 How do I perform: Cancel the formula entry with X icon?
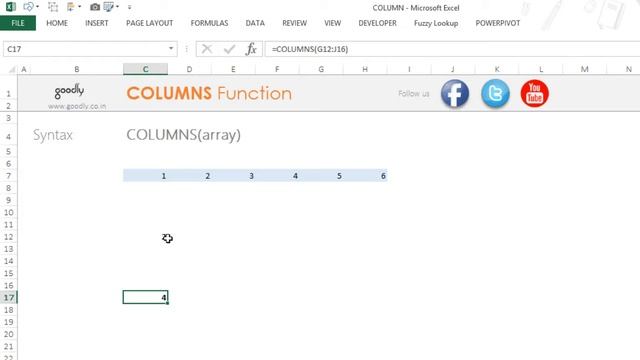click(x=207, y=49)
